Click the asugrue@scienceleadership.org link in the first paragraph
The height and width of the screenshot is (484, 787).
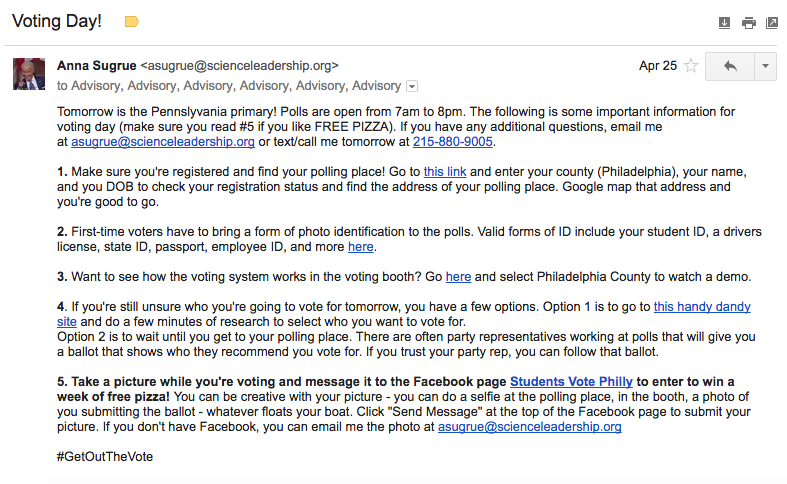tap(163, 141)
